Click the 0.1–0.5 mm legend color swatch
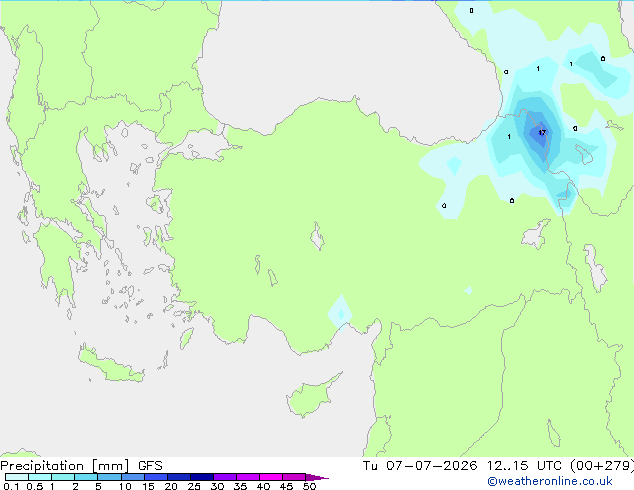The image size is (634, 490). pyautogui.click(x=17, y=477)
